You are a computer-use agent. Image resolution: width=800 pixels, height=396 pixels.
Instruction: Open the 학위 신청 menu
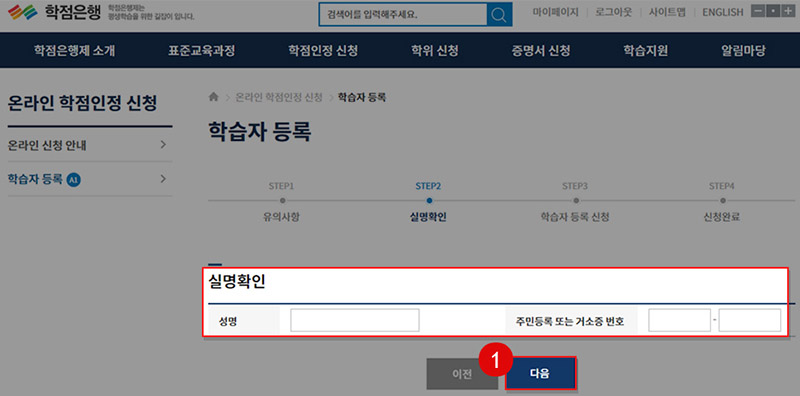435,51
